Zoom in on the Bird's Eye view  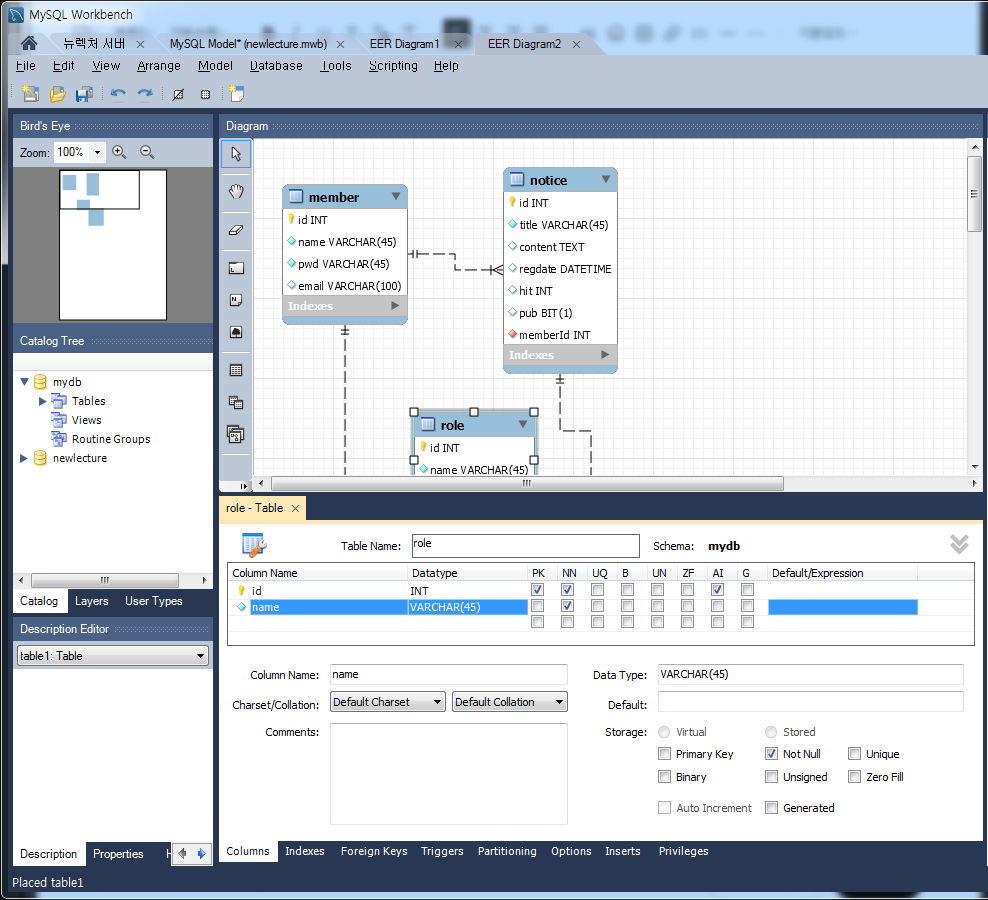[119, 152]
